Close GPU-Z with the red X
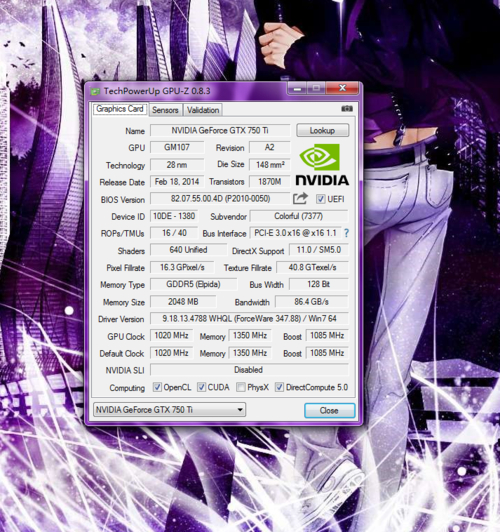 343,88
